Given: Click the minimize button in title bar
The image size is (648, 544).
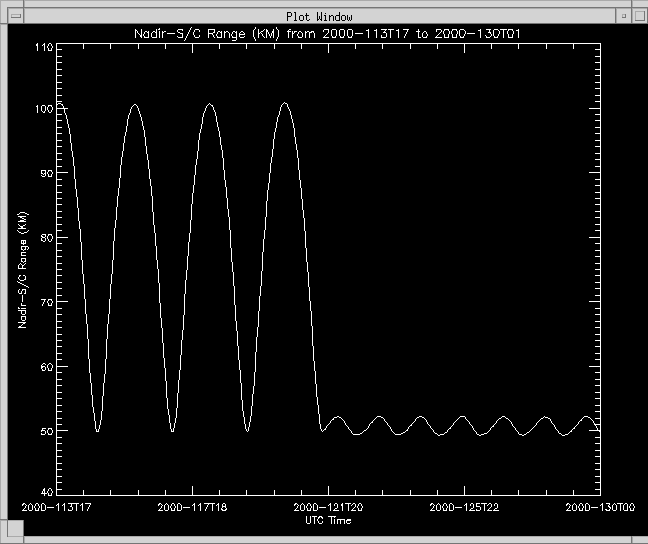Looking at the screenshot, I should click(621, 15).
